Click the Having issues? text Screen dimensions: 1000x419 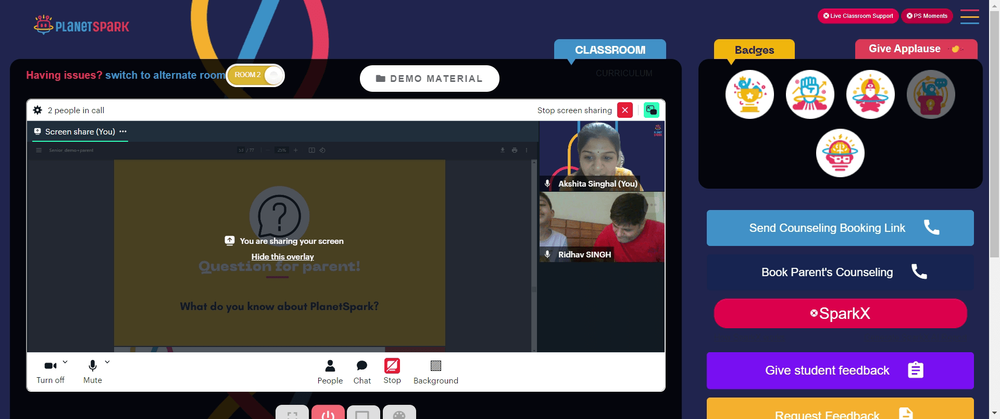tap(64, 75)
